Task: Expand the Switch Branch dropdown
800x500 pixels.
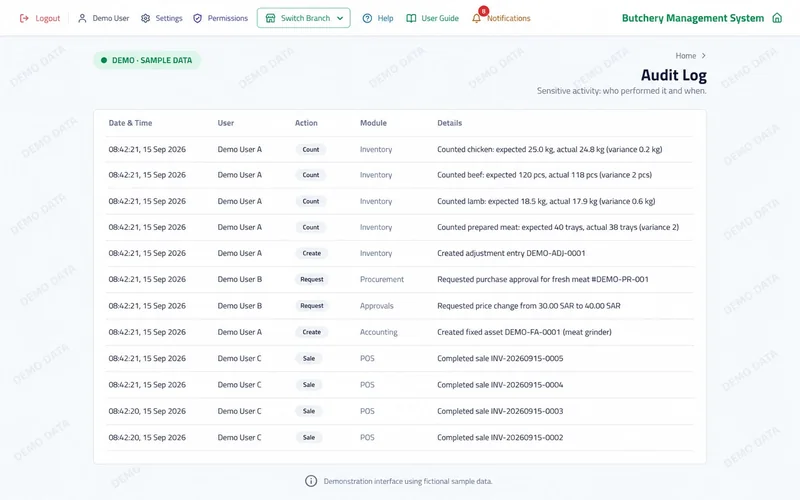Action: (304, 18)
